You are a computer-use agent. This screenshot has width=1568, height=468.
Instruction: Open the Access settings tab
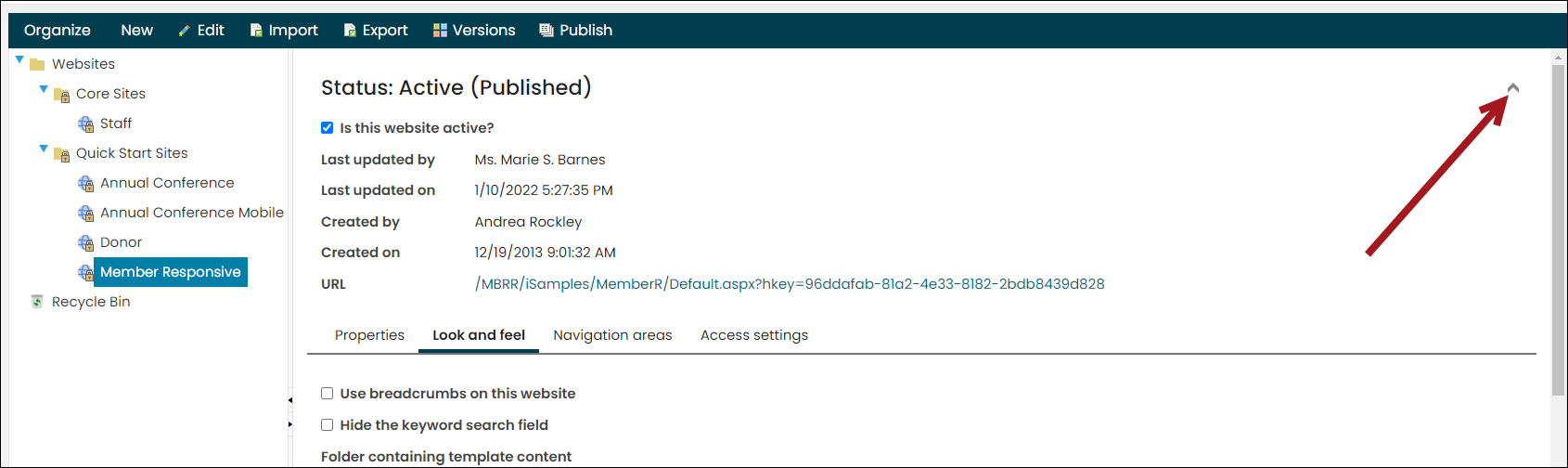coord(754,335)
